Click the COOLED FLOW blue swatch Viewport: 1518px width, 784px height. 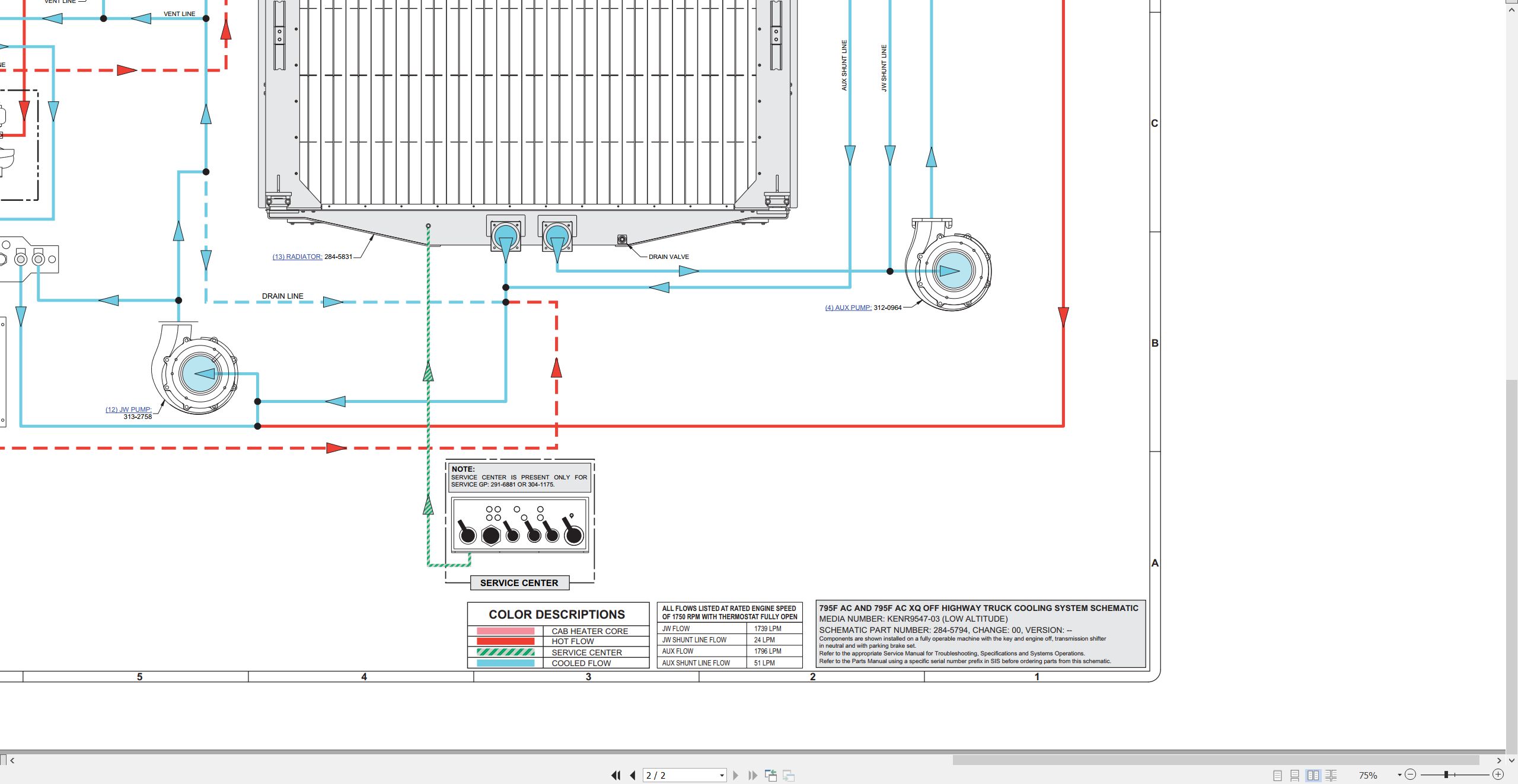point(505,663)
